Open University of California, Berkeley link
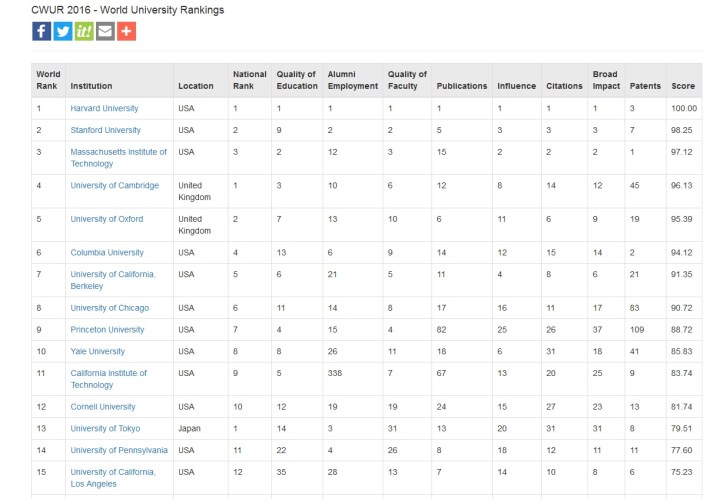Viewport: 720px width, 499px height. coord(113,280)
